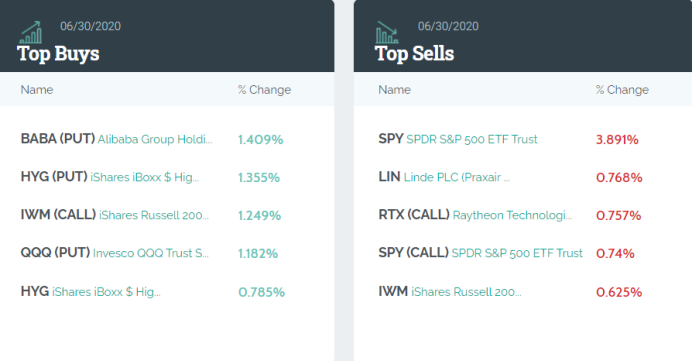This screenshot has height=361, width=692.
Task: Sort Top Buys by Name column header
Action: point(37,90)
